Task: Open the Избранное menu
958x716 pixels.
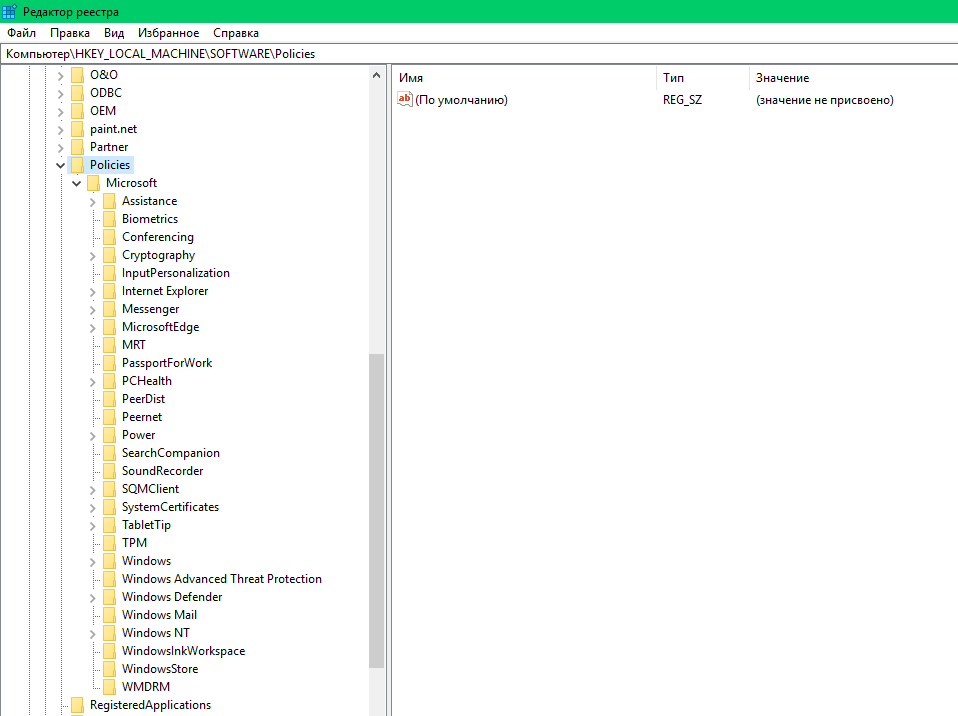Action: [x=168, y=33]
